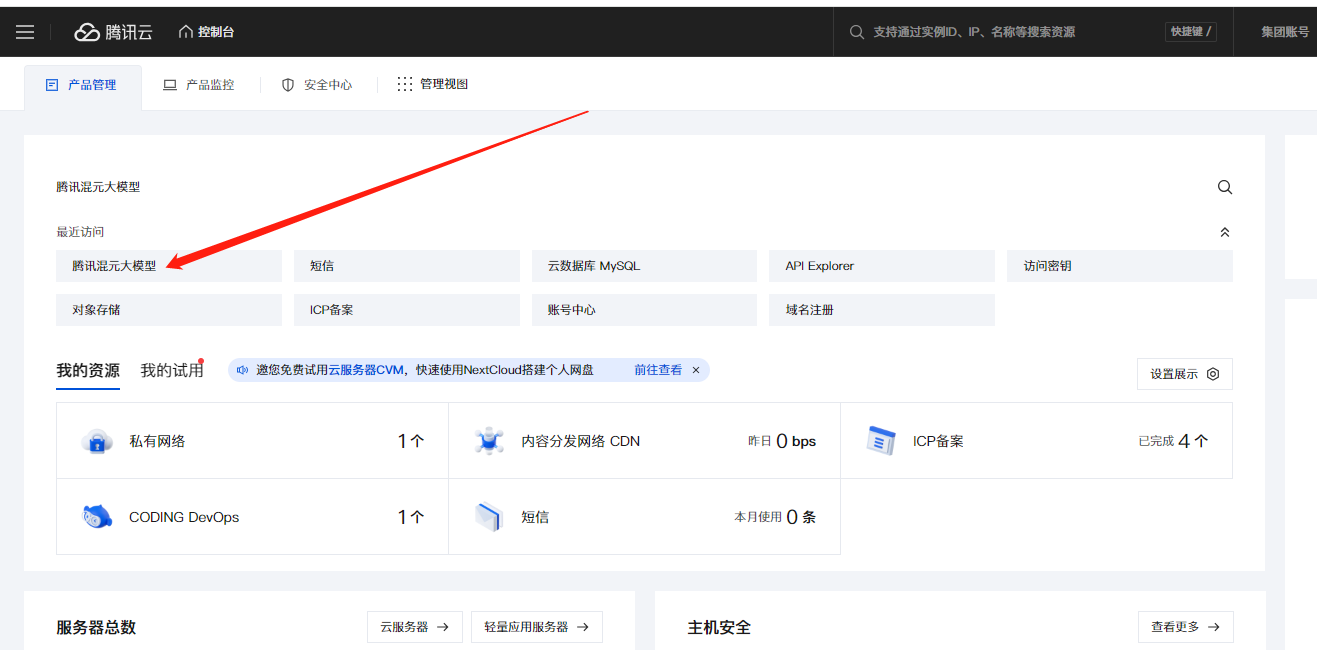Switch to the 安全中心 tab
Viewport: 1317px width, 650px height.
(317, 85)
